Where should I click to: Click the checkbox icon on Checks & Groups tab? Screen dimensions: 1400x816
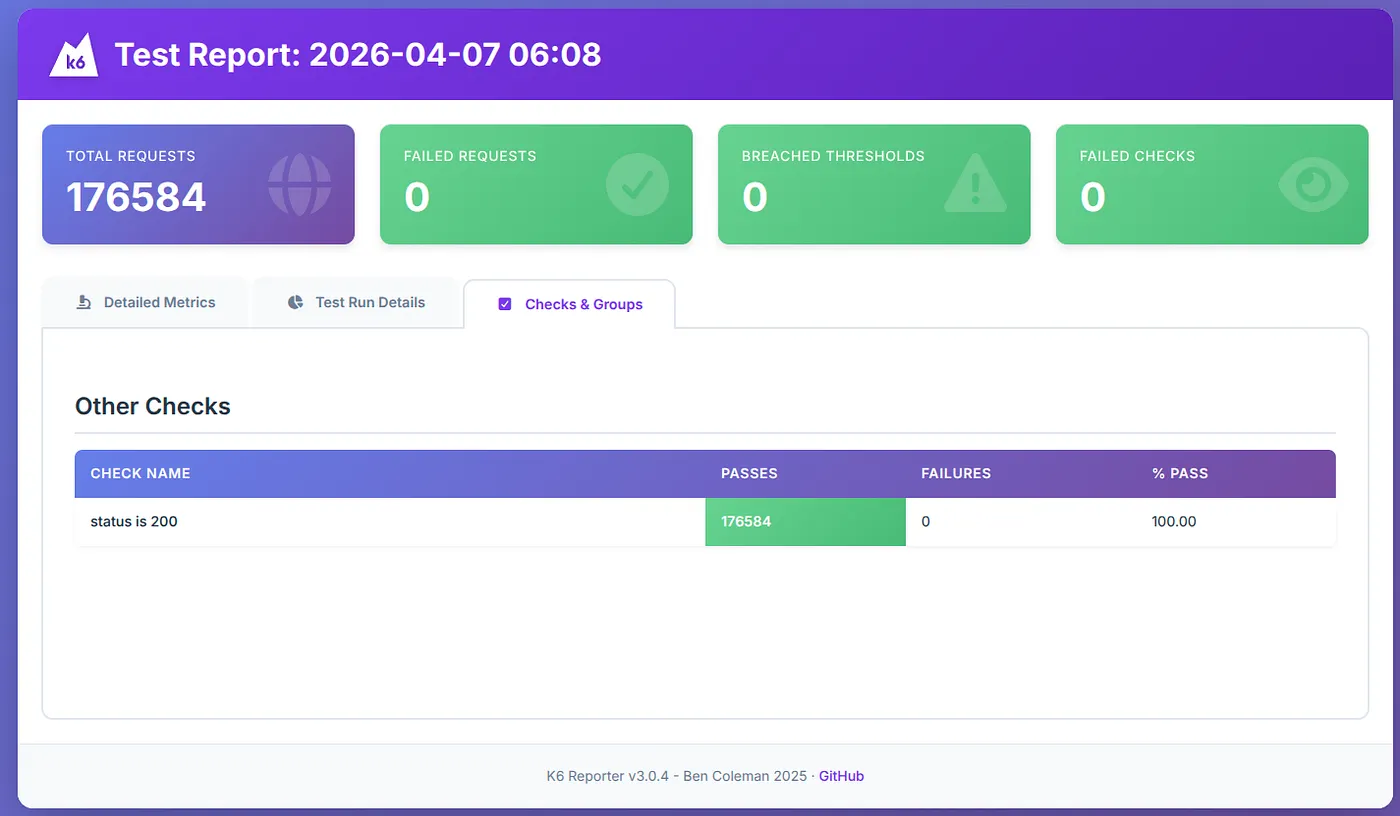tap(505, 304)
